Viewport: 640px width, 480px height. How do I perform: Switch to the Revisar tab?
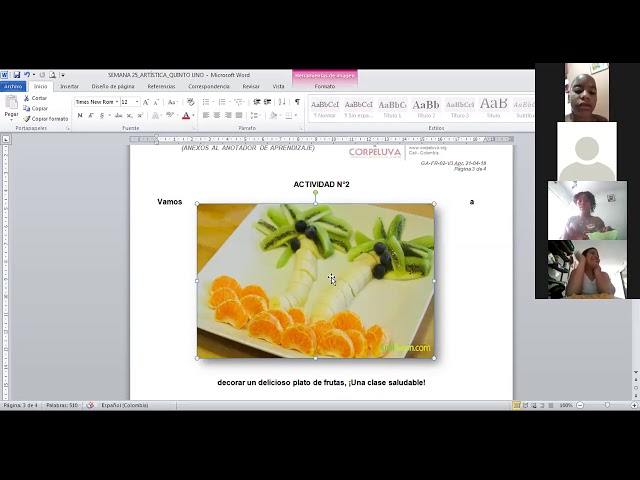click(x=251, y=87)
